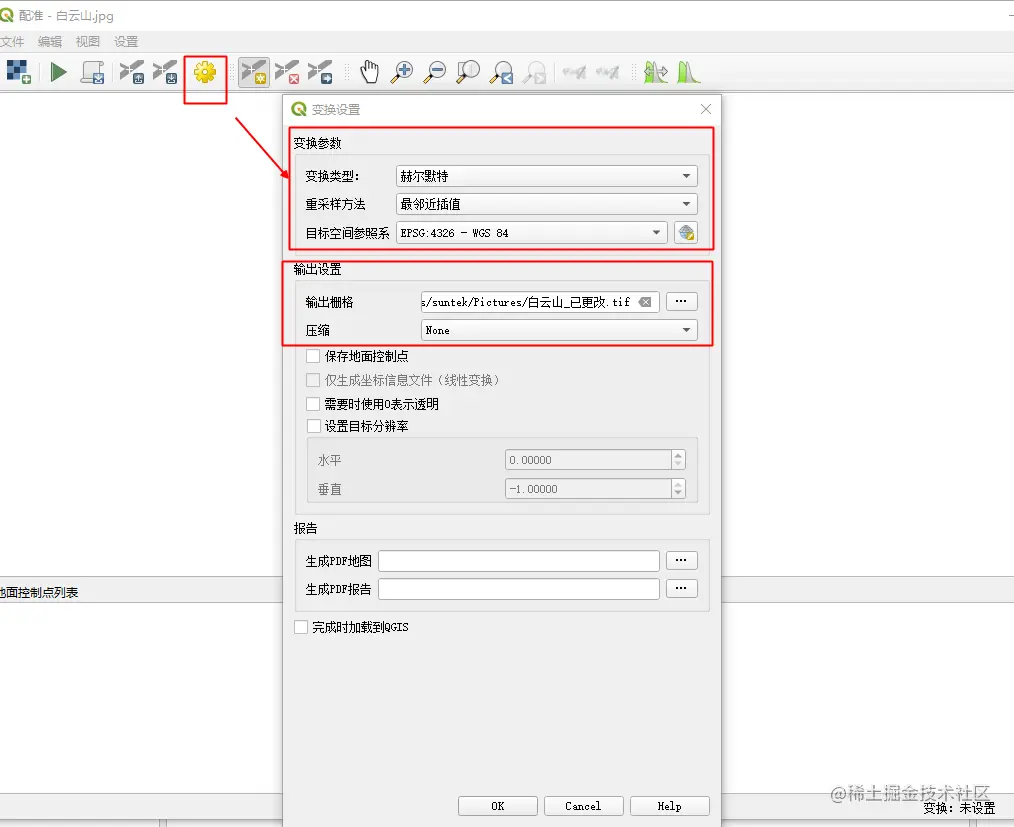Browse for 生成PDF地图 path

(681, 561)
